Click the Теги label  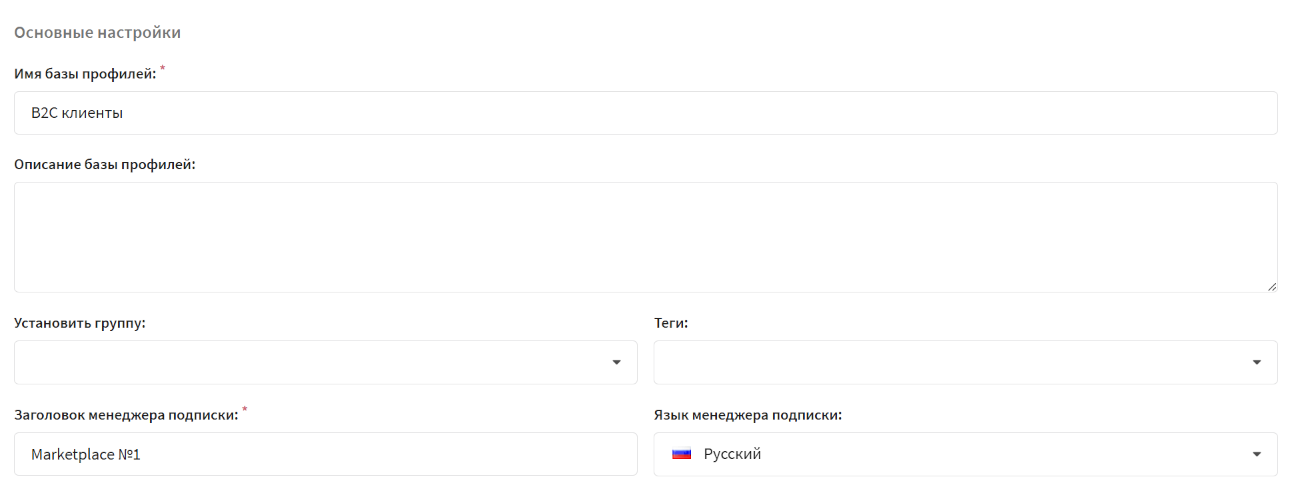671,324
